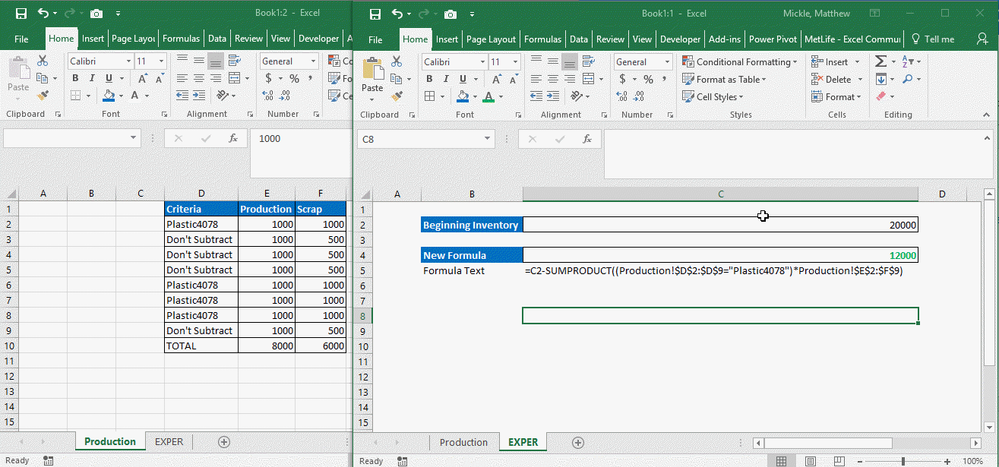Select the cell showing 12000

(719, 255)
